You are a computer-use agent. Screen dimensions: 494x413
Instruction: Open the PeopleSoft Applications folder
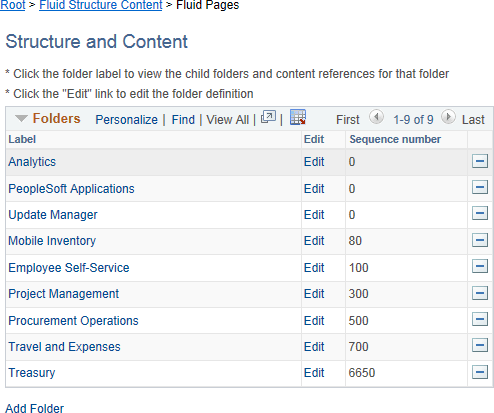71,189
